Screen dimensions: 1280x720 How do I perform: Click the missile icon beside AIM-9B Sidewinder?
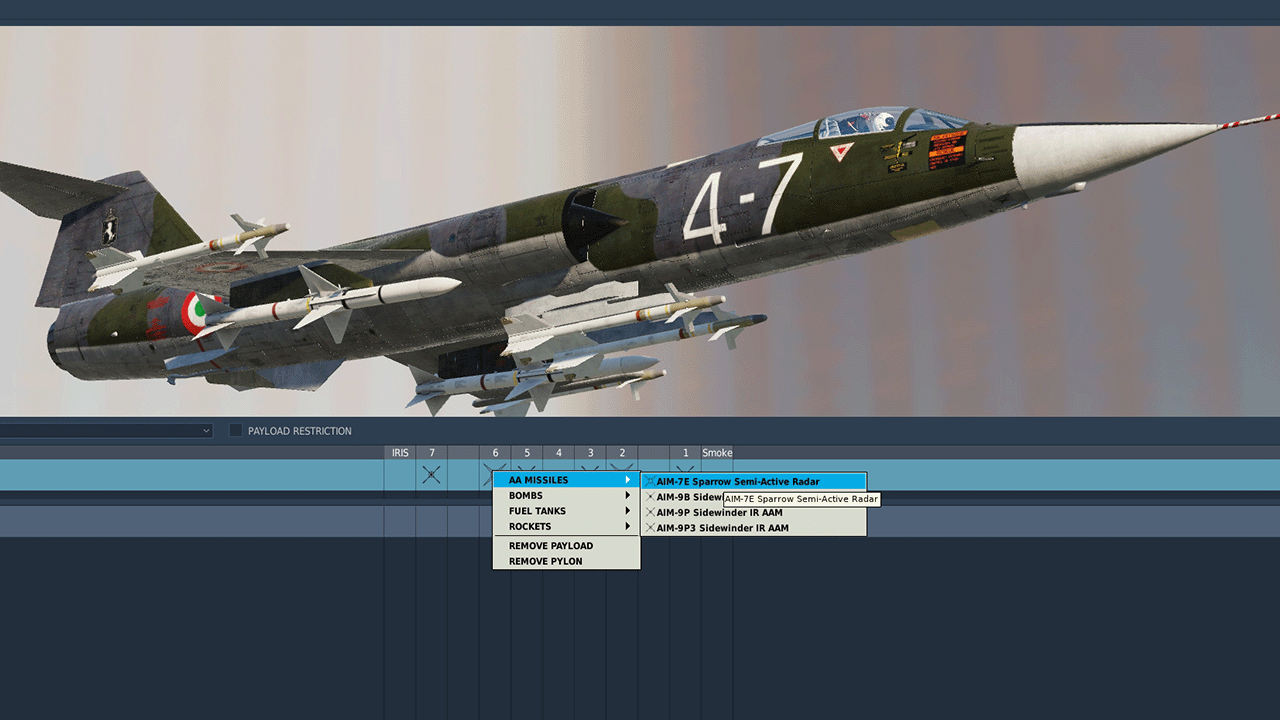point(650,497)
